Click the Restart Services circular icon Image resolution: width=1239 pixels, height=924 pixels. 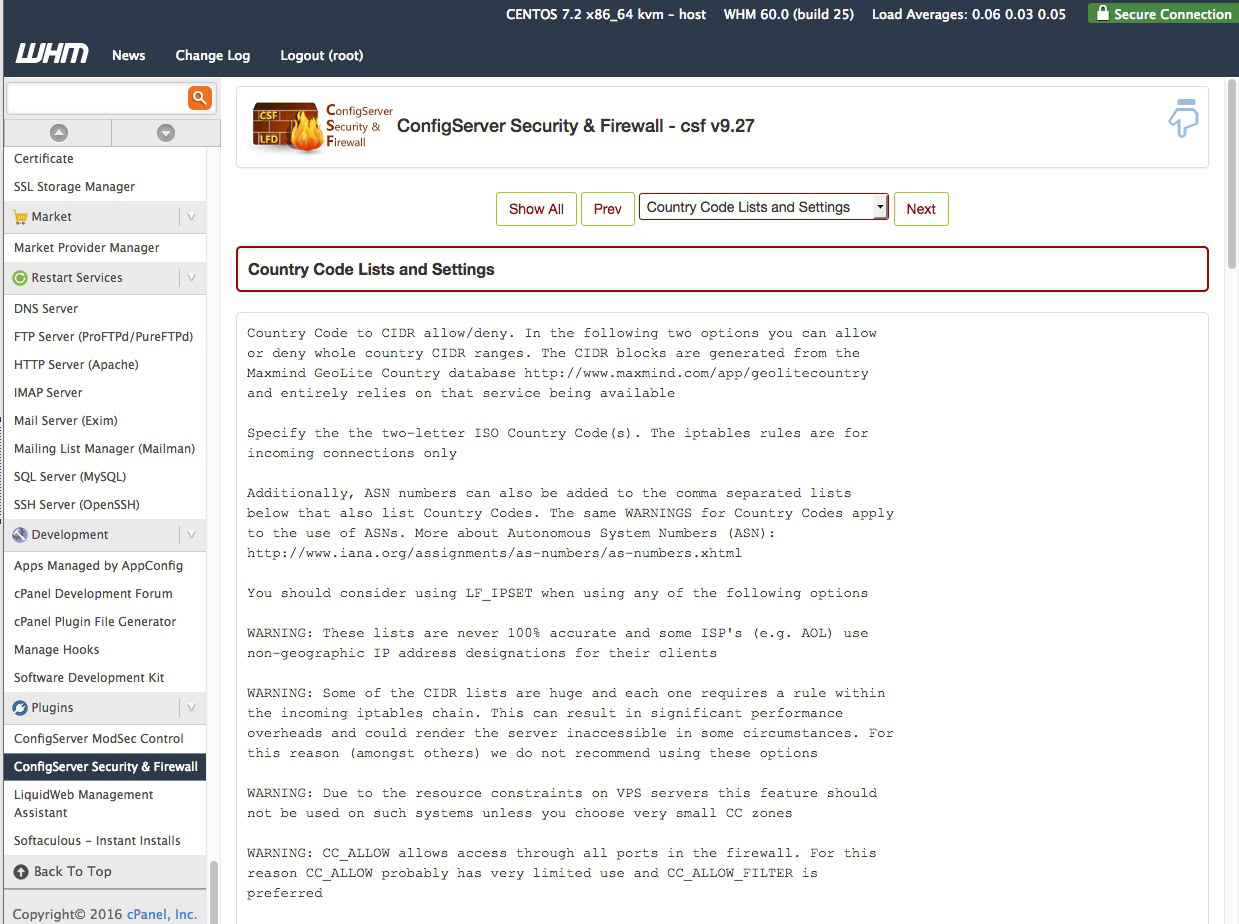pos(21,277)
